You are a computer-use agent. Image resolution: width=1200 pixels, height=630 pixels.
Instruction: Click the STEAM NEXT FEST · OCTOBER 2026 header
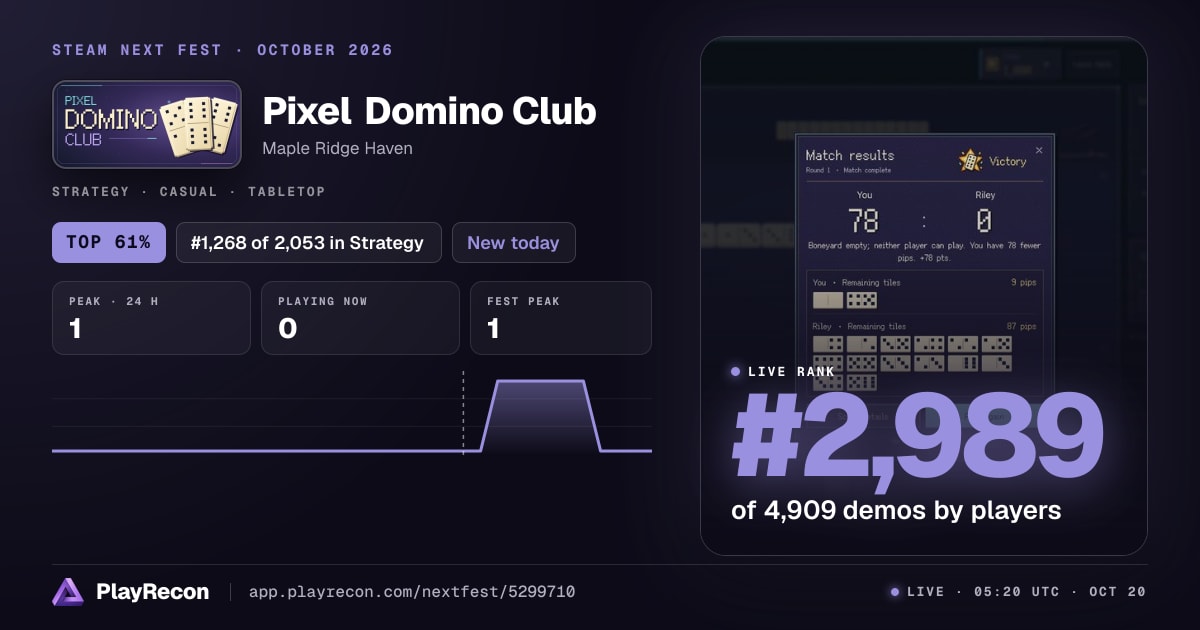click(222, 50)
